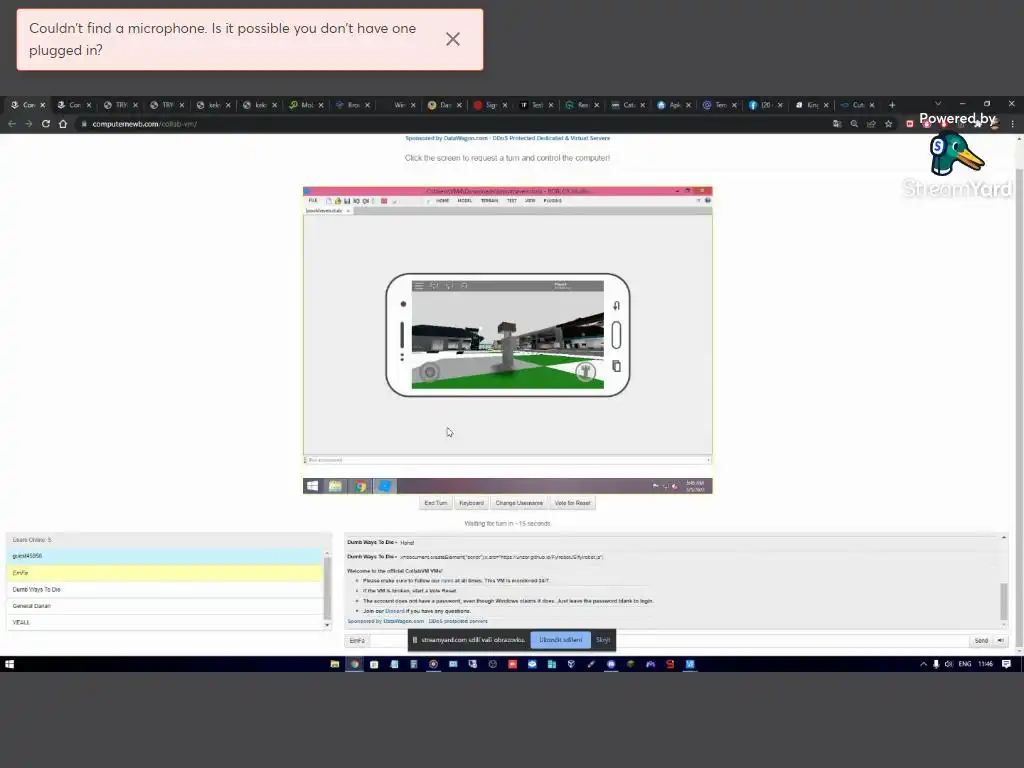Open host Windows Start button
Viewport: 1024px width, 768px height.
pyautogui.click(x=9, y=664)
